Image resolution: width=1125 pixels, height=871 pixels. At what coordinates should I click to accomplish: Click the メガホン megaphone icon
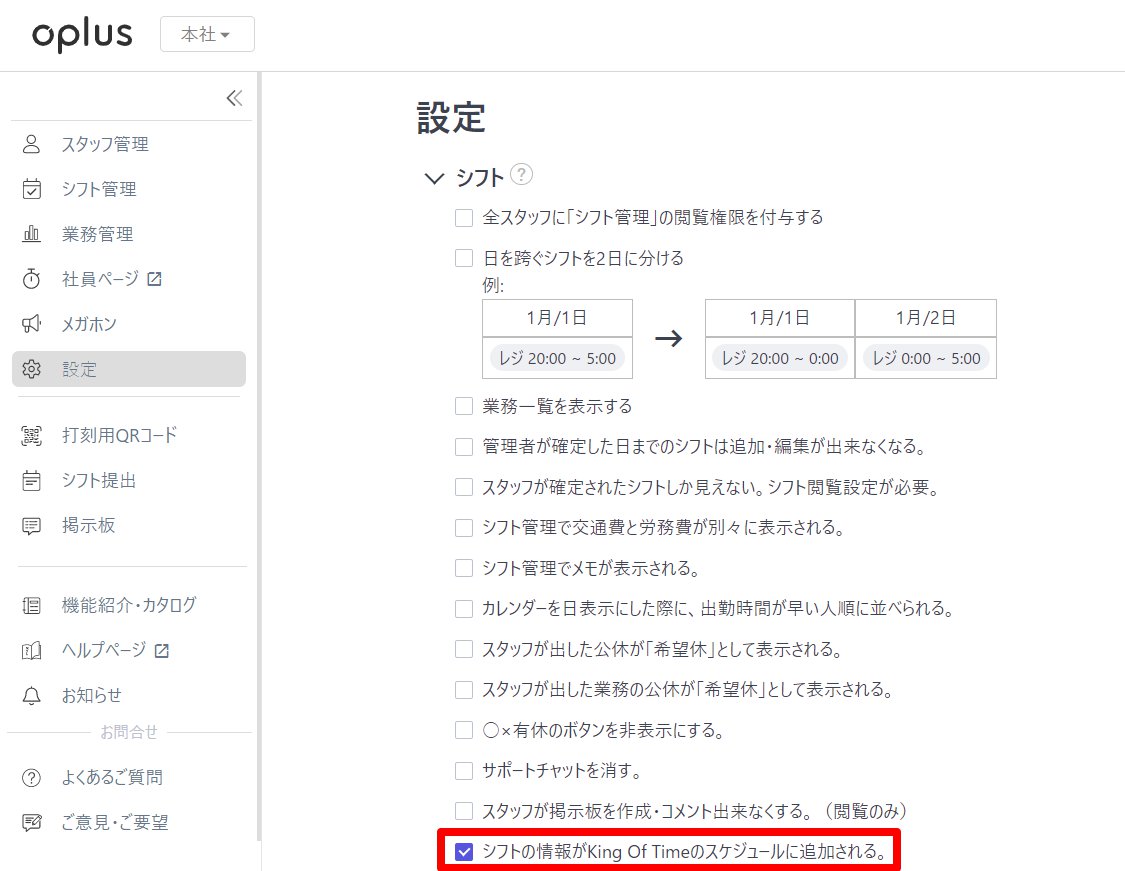pos(32,324)
